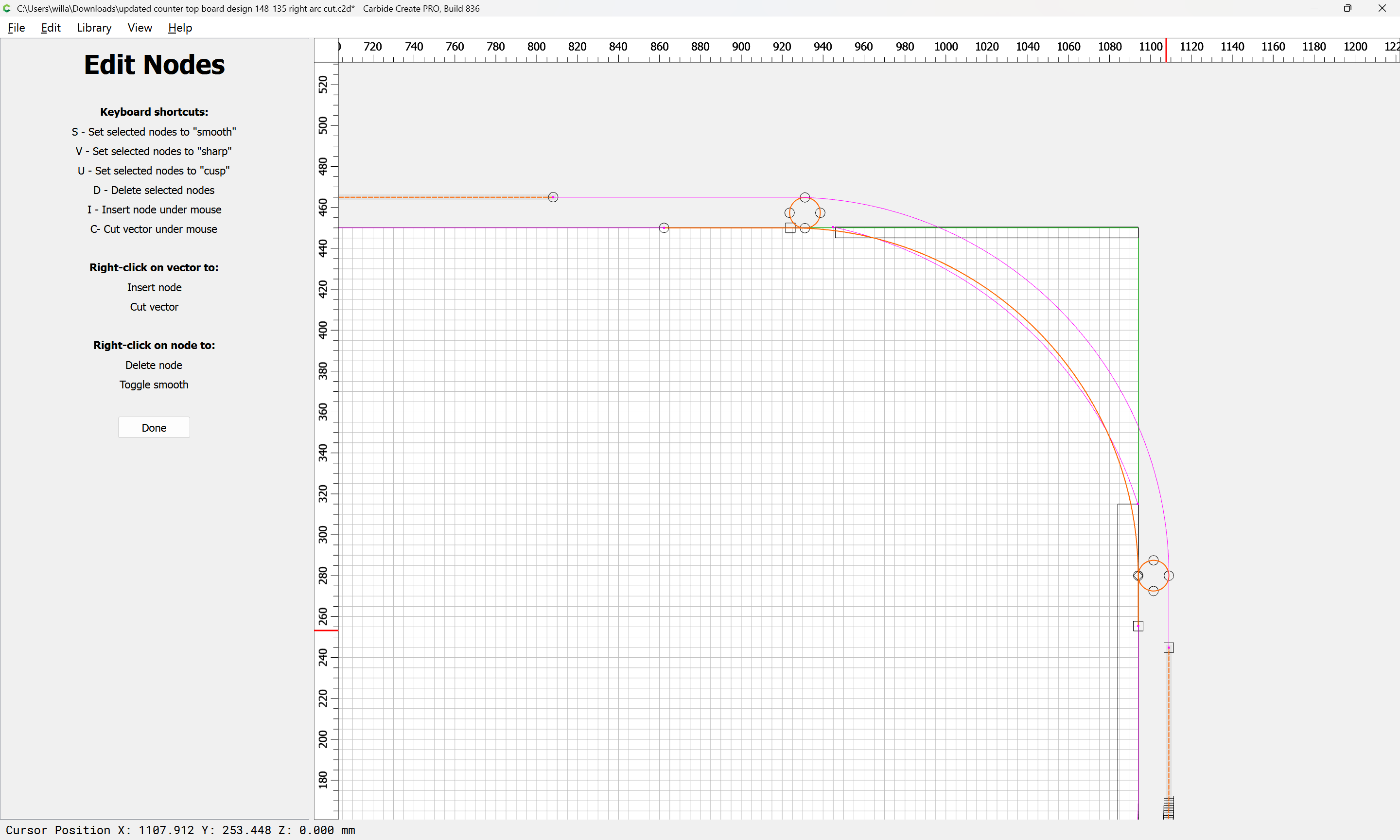Click the hatched marker at bottom of the dashed vertical line

coord(1169,807)
